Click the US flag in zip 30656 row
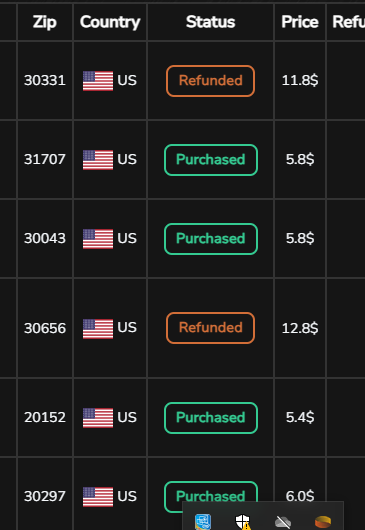The height and width of the screenshot is (530, 365). pos(98,329)
